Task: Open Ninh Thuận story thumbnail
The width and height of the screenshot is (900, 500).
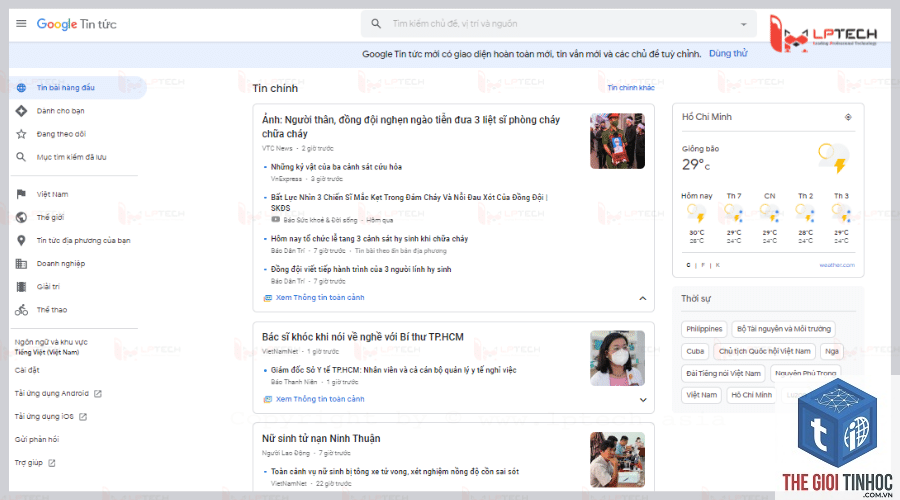Action: 617,460
